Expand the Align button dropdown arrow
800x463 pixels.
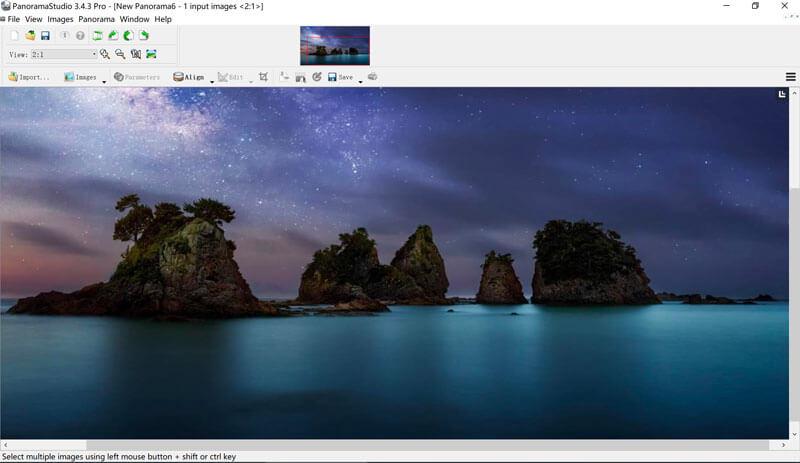(x=212, y=81)
